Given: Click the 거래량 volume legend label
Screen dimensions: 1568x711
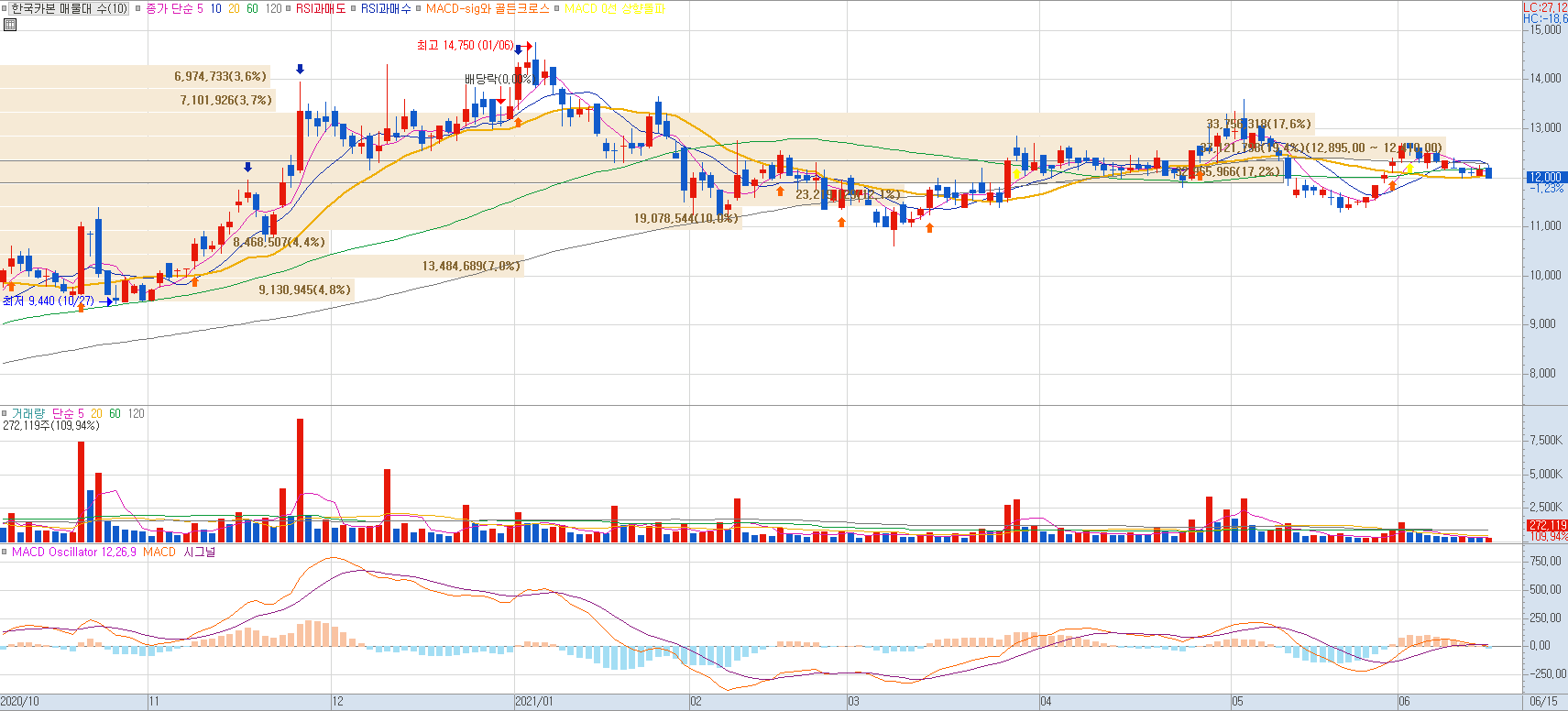Looking at the screenshot, I should click(x=28, y=413).
